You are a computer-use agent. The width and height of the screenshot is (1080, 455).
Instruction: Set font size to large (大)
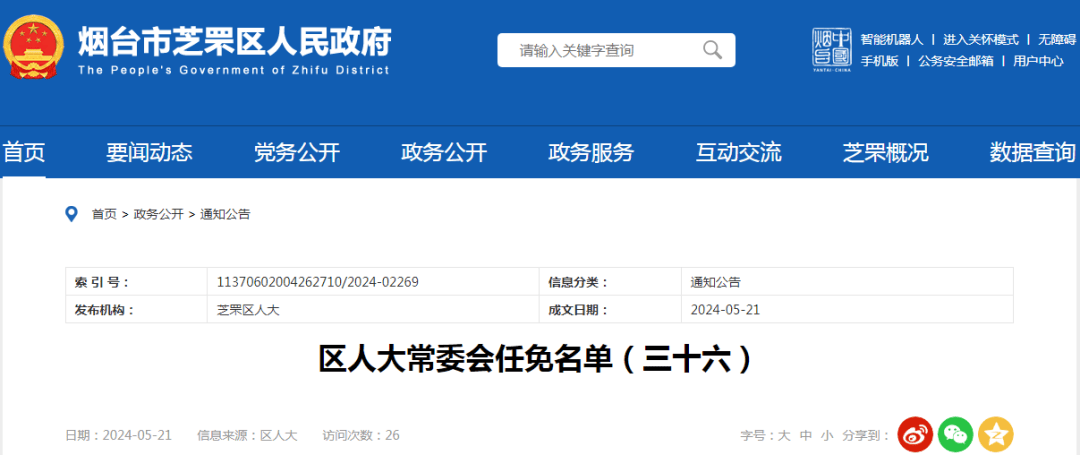point(784,435)
